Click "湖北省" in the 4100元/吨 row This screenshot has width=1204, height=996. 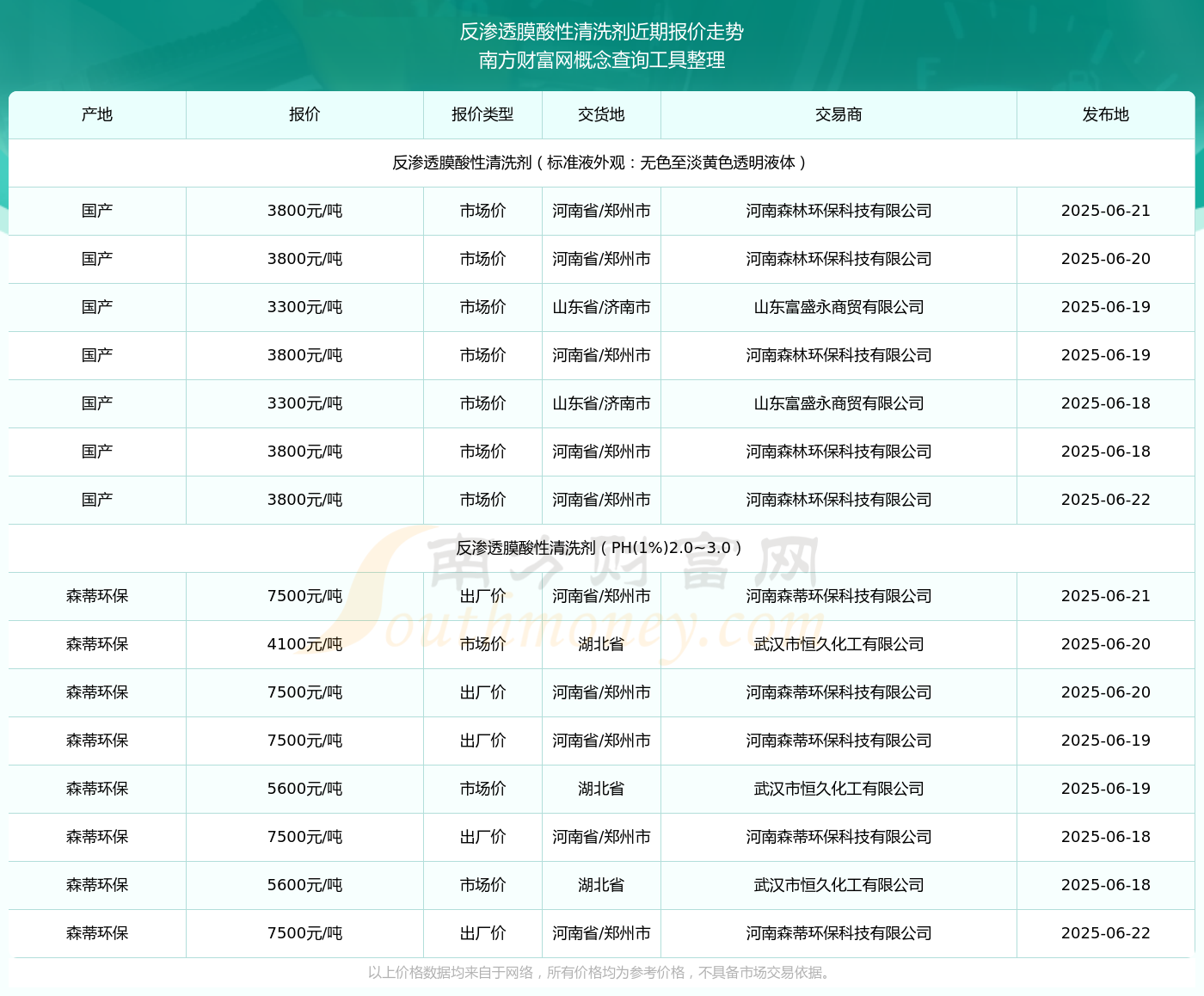tap(601, 644)
